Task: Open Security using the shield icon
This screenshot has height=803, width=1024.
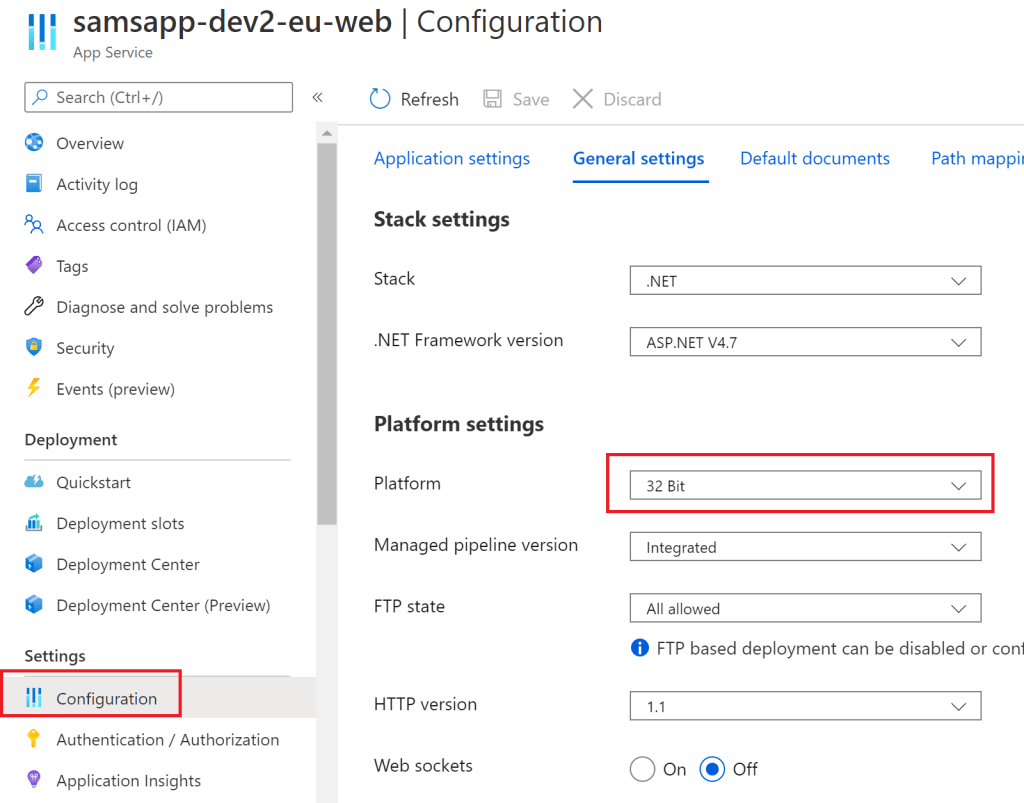Action: 34,348
